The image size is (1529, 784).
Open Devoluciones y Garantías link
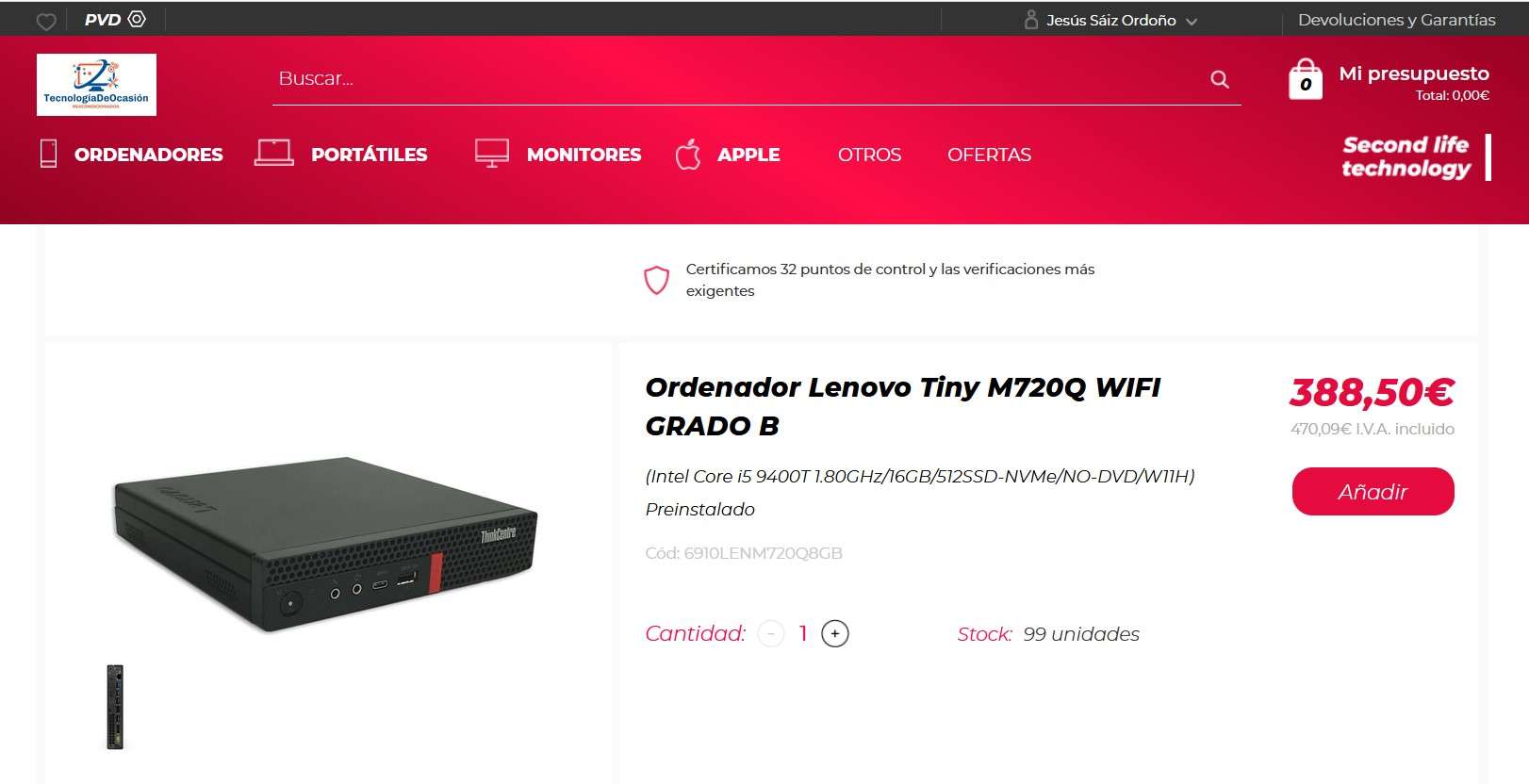click(x=1396, y=20)
